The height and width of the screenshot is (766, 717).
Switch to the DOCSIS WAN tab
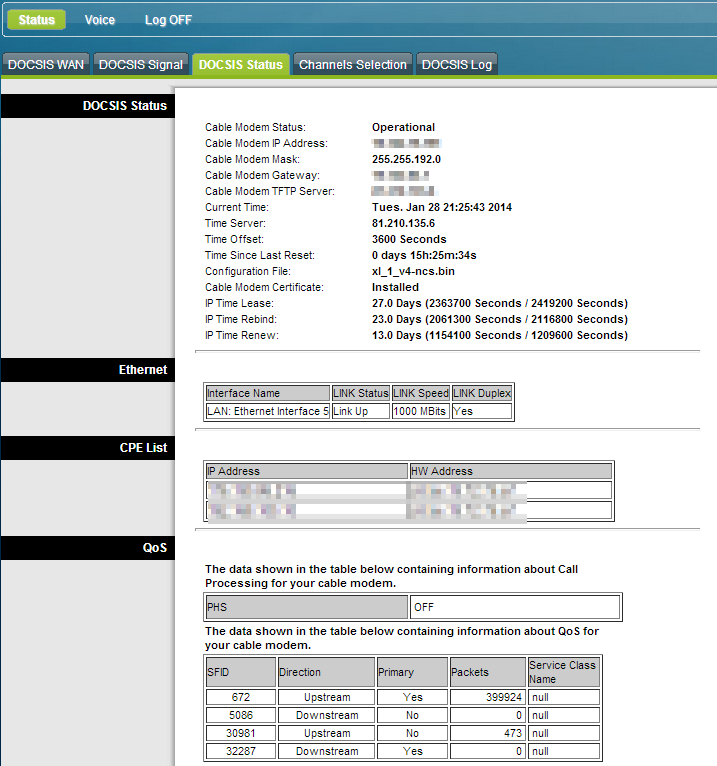46,65
